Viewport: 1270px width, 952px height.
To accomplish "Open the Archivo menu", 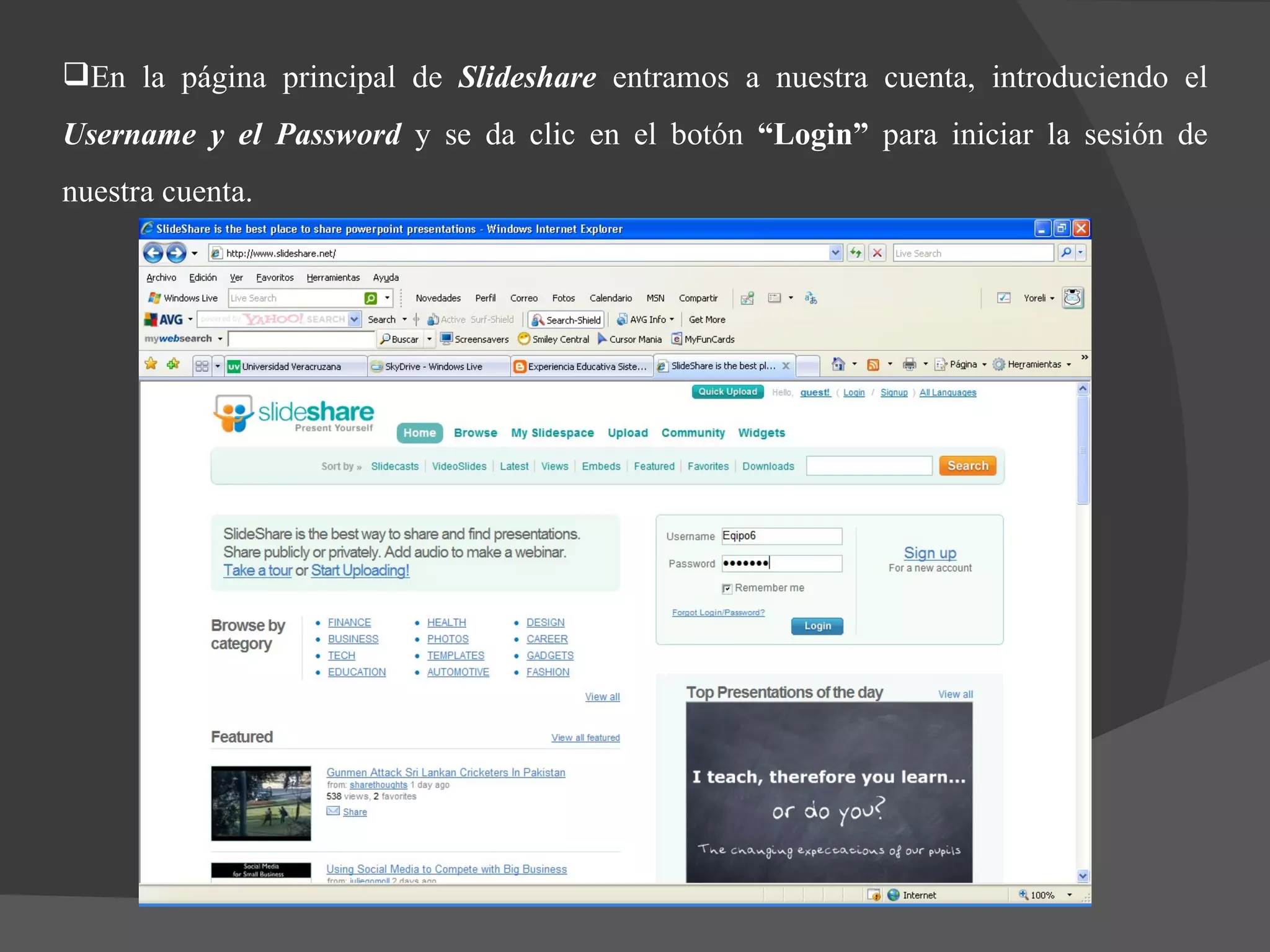I will pos(161,278).
